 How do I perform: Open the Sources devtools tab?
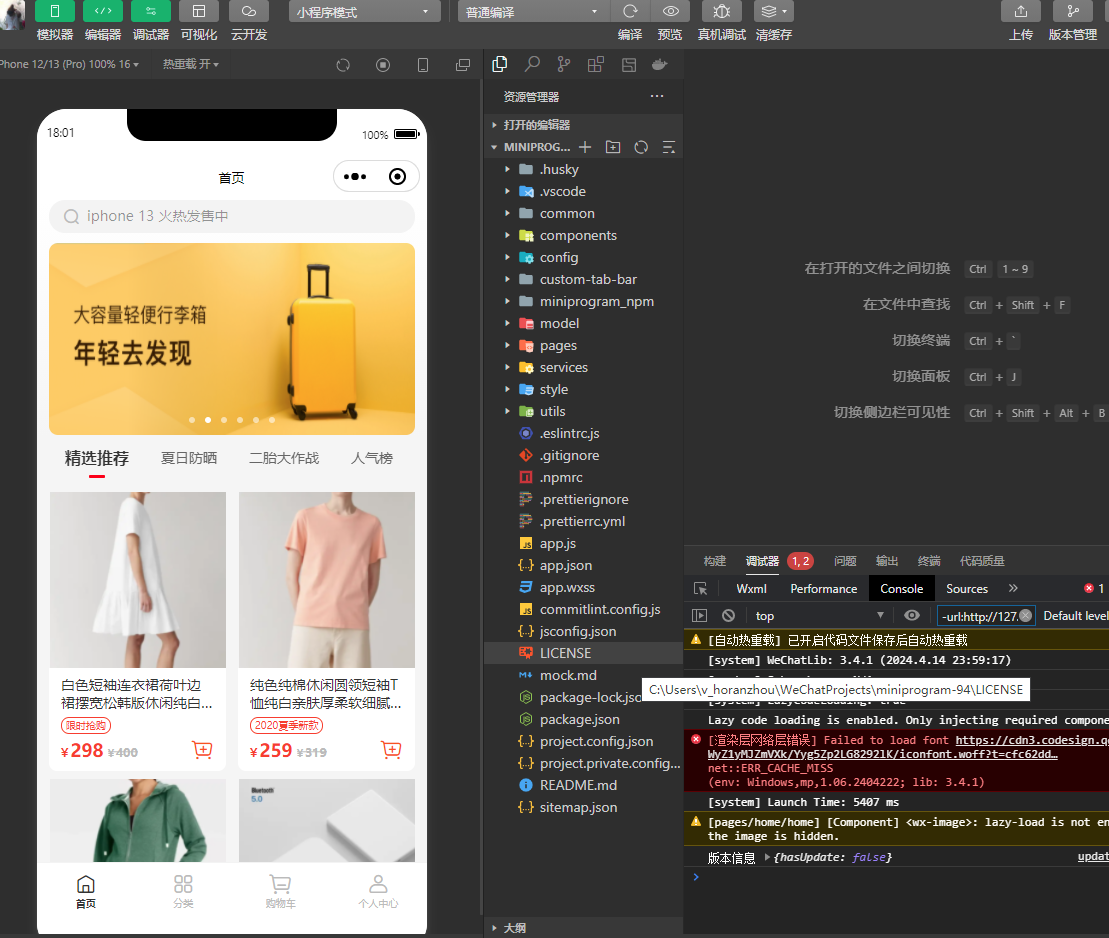pyautogui.click(x=967, y=589)
